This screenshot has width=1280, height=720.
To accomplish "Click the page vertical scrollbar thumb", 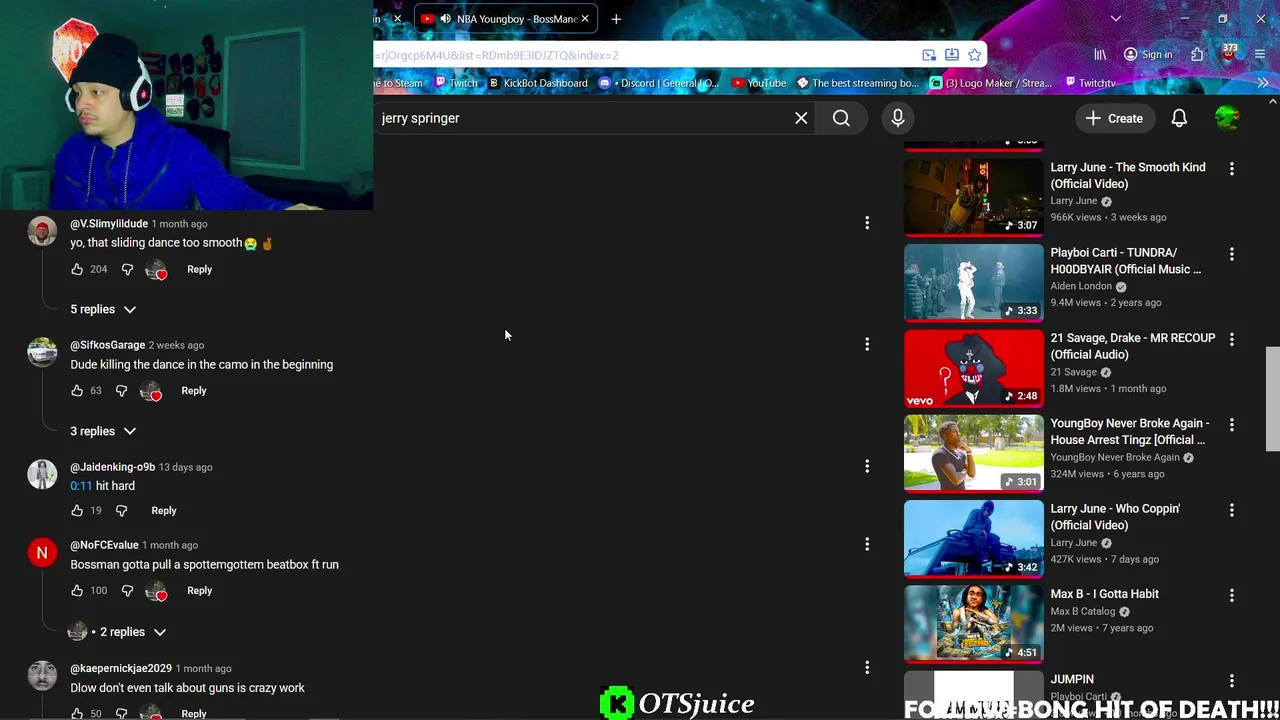I will tap(1272, 399).
